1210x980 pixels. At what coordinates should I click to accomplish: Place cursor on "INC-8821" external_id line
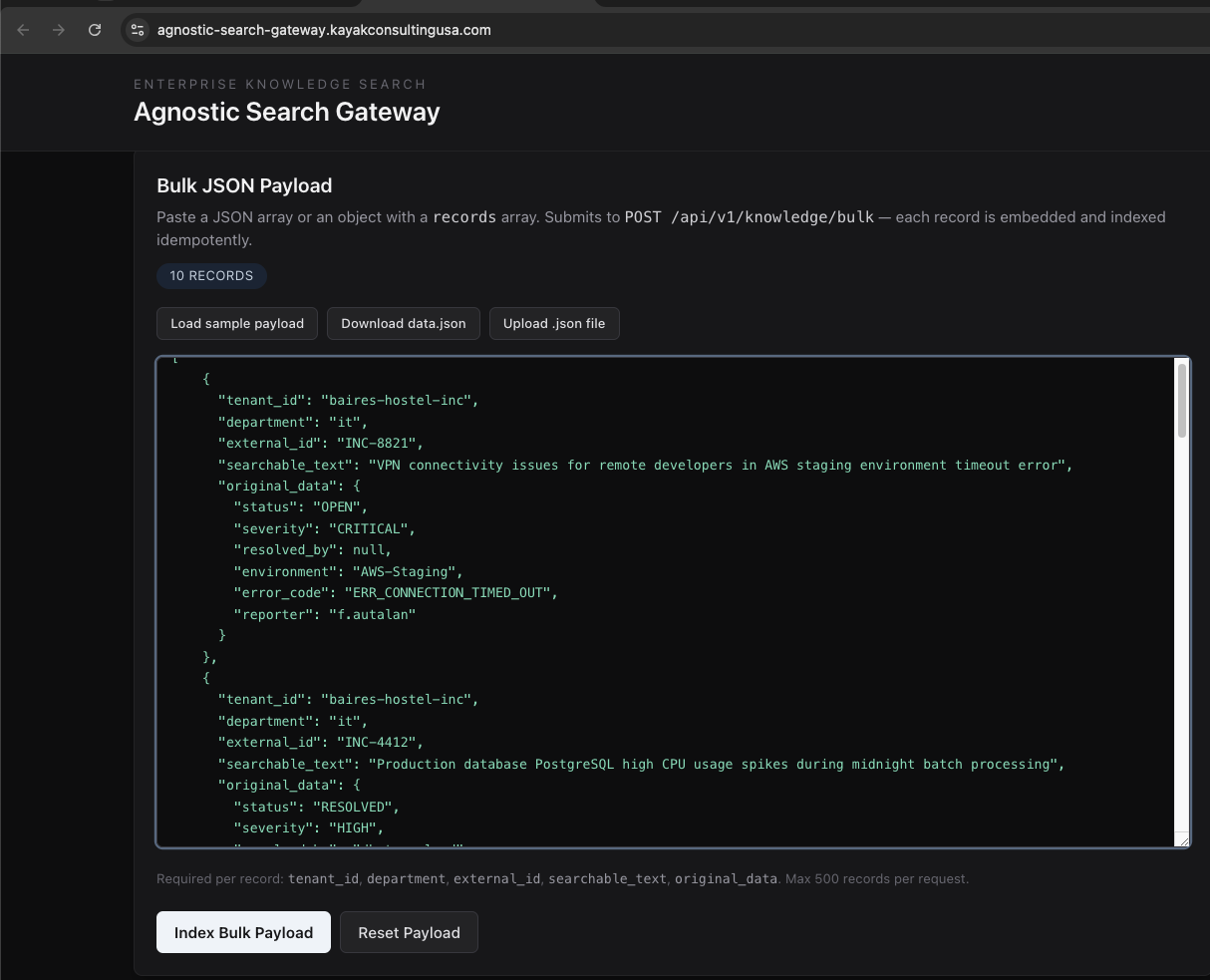(321, 443)
